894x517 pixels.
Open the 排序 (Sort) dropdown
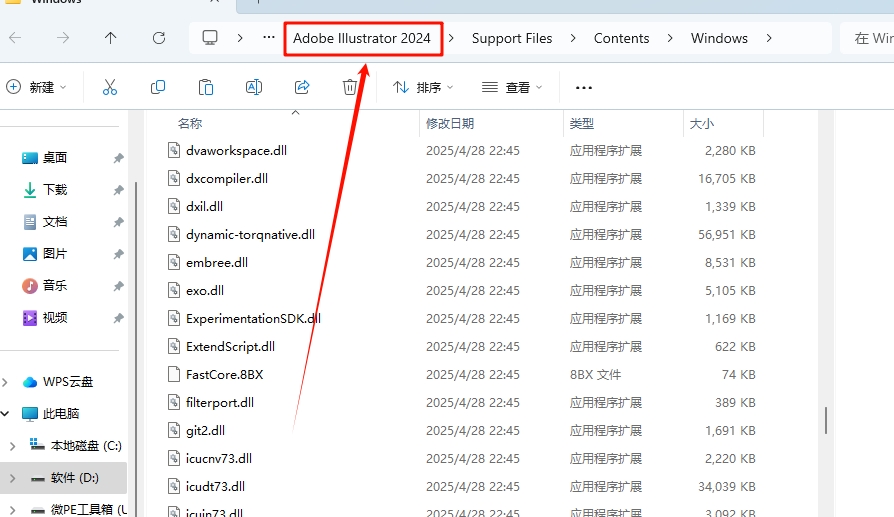[423, 87]
